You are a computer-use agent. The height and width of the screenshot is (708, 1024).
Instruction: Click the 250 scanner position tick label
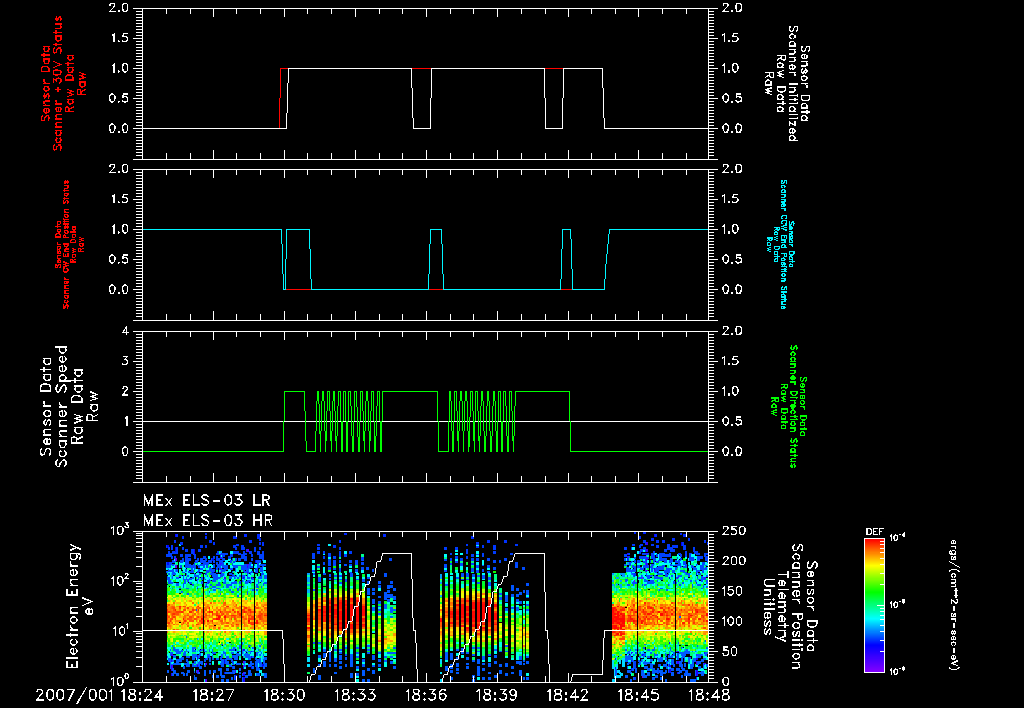(x=733, y=531)
